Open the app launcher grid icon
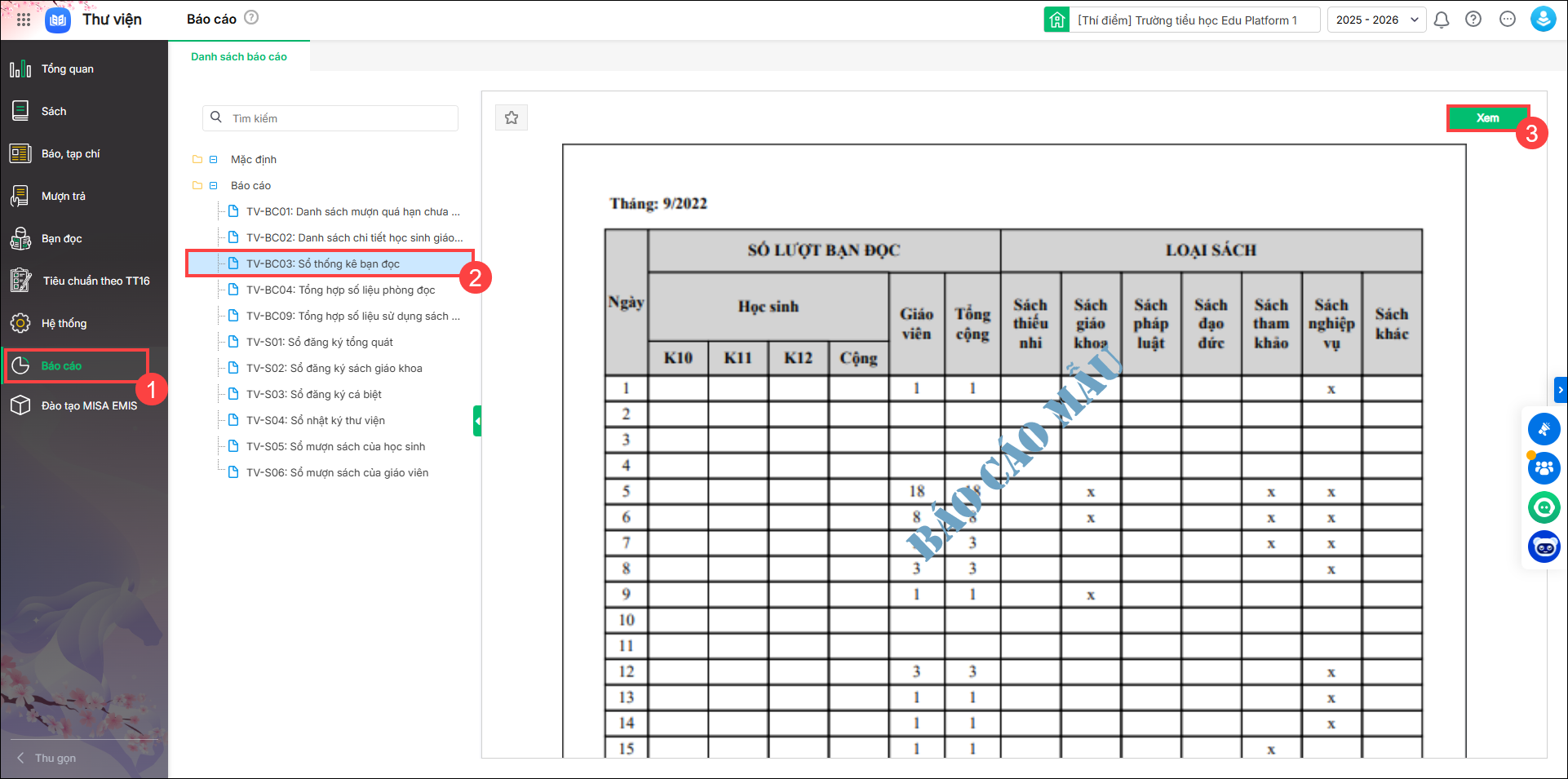This screenshot has height=779, width=1568. click(x=24, y=20)
